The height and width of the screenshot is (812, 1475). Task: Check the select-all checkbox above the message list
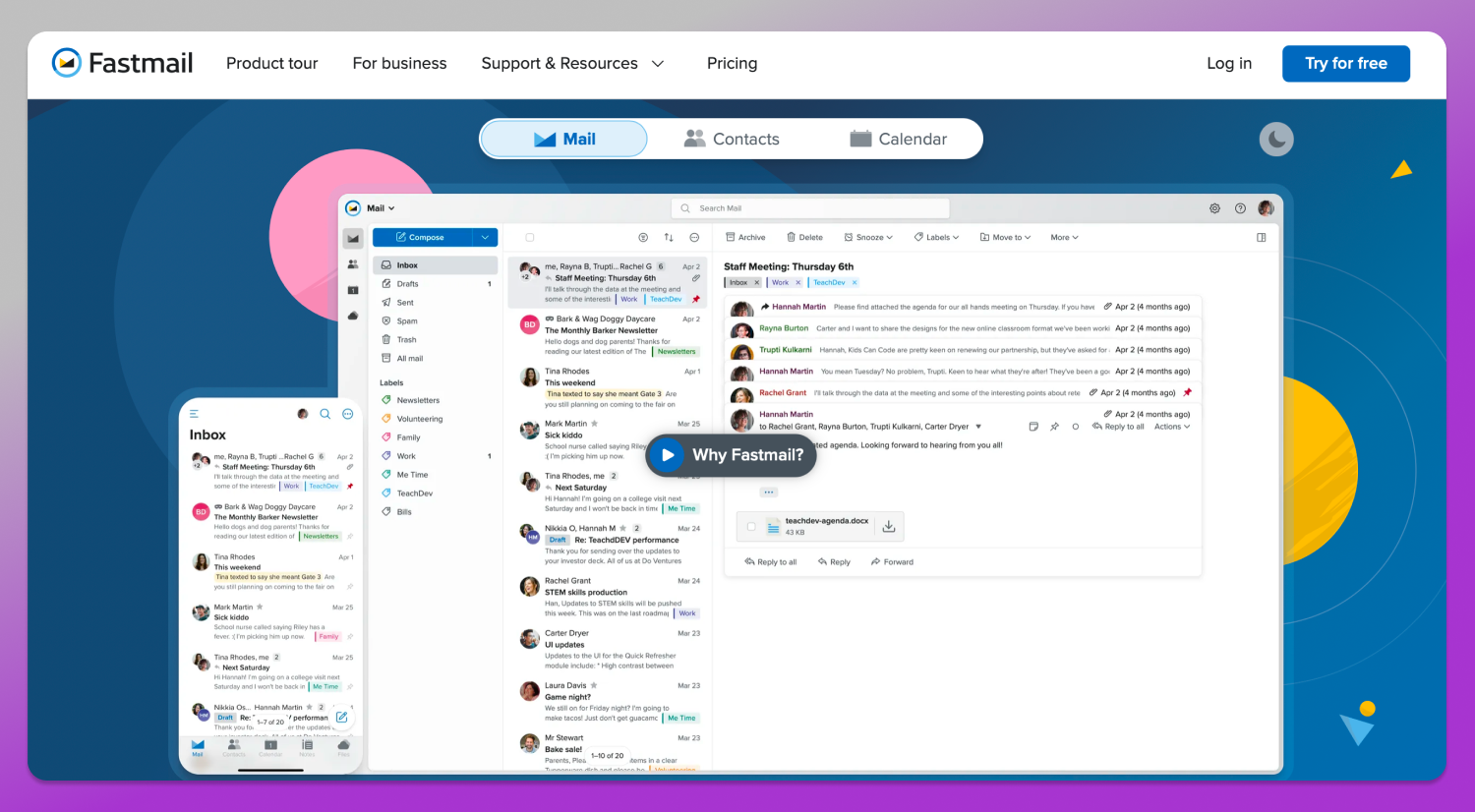tap(530, 238)
